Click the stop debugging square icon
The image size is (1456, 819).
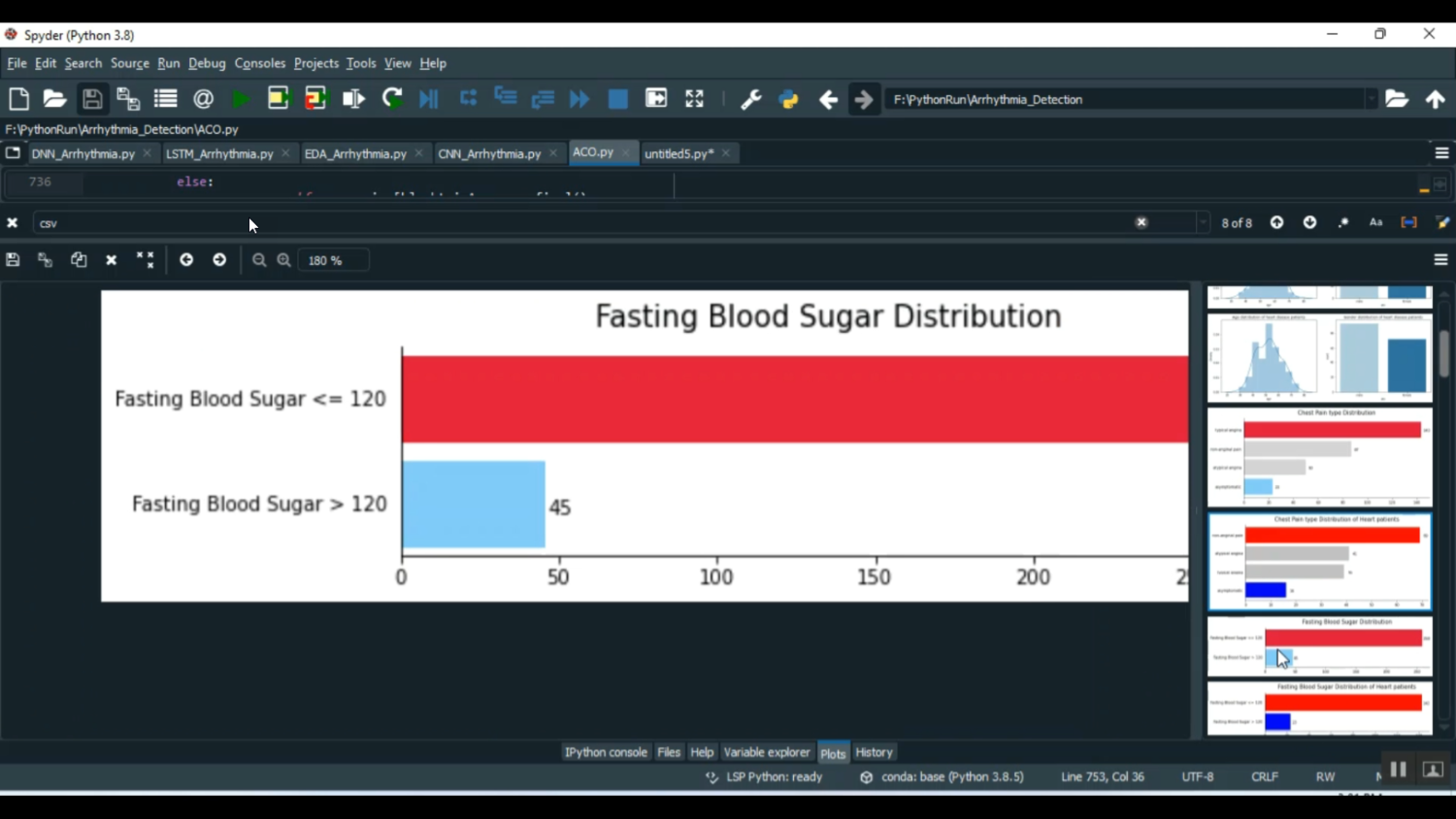click(x=617, y=99)
